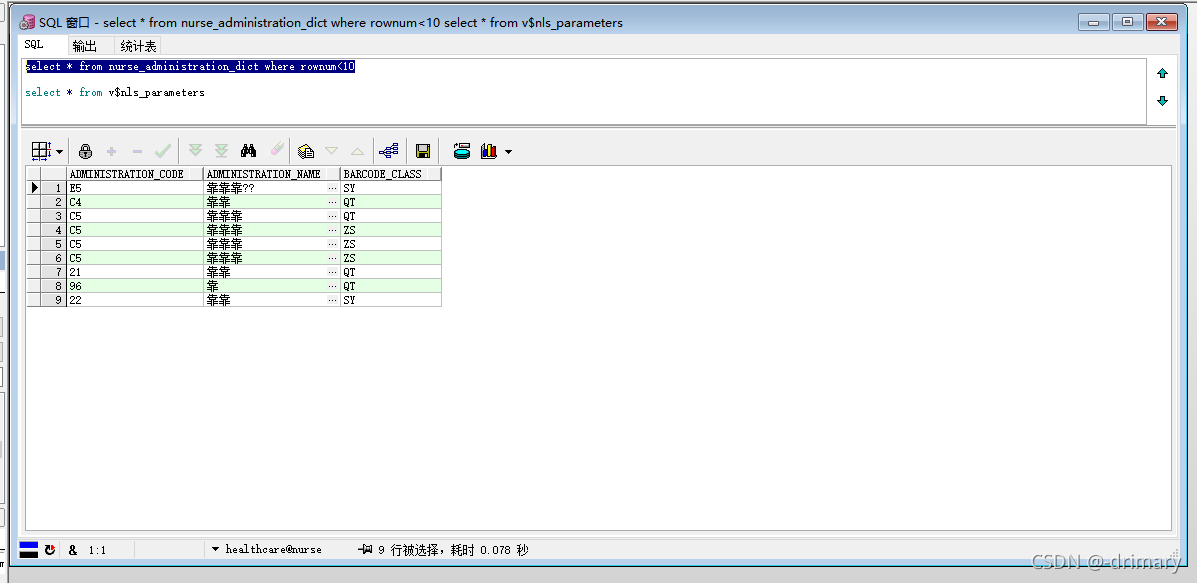Toggle the record set lock padlock
1197x583 pixels.
coord(86,150)
